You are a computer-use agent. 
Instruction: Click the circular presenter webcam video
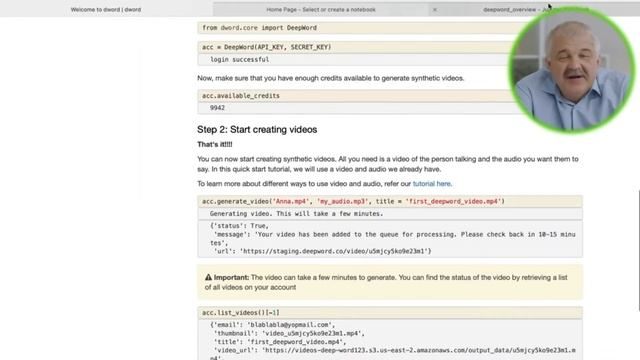coord(571,69)
